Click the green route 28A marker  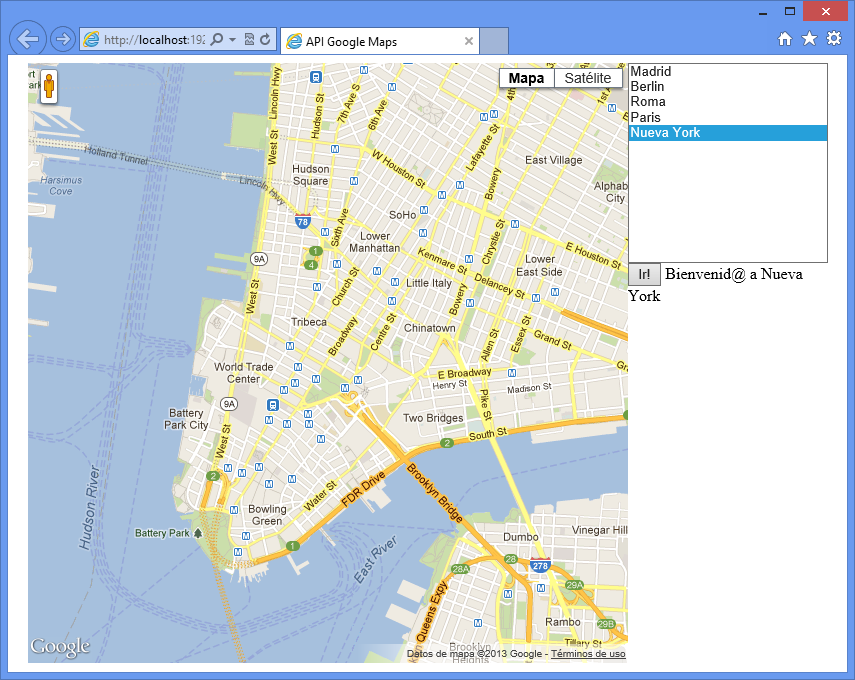click(461, 569)
